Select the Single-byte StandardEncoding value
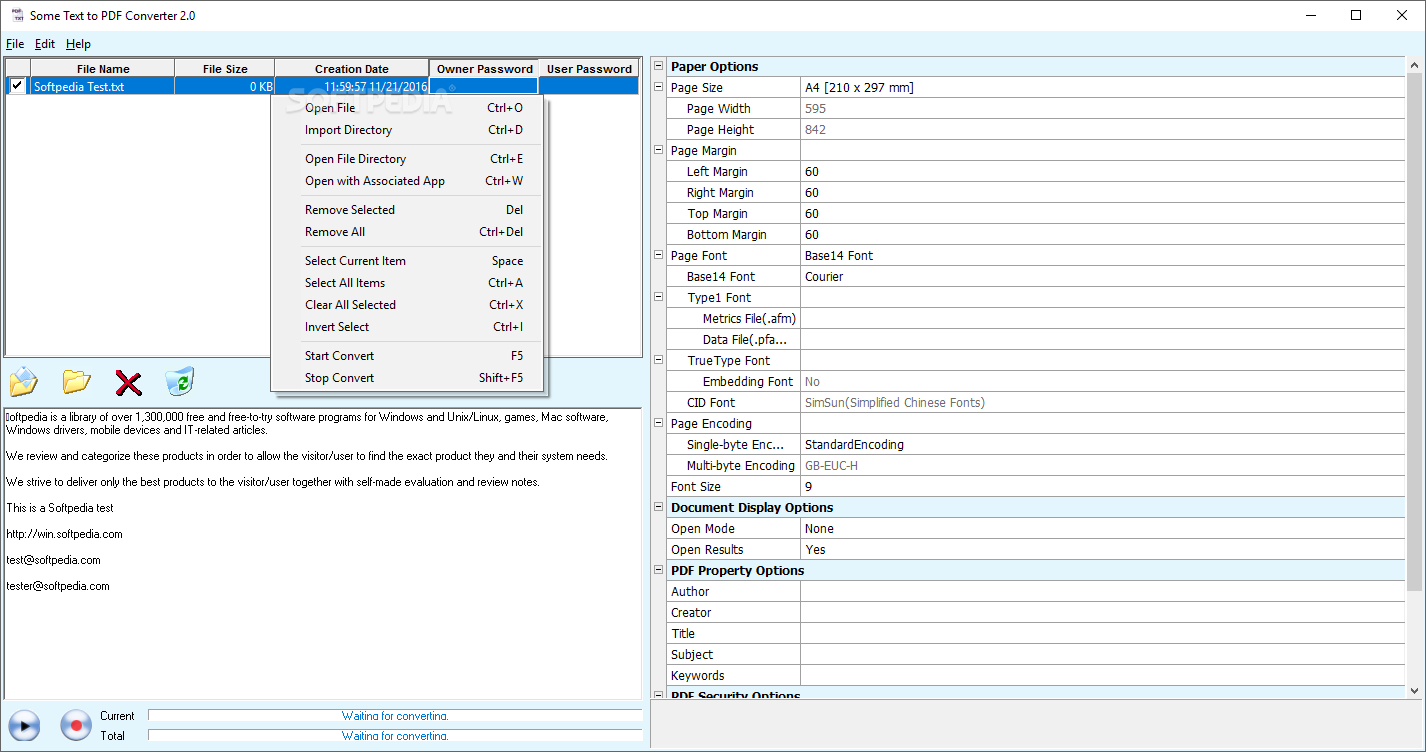This screenshot has height=752, width=1426. 1103,445
